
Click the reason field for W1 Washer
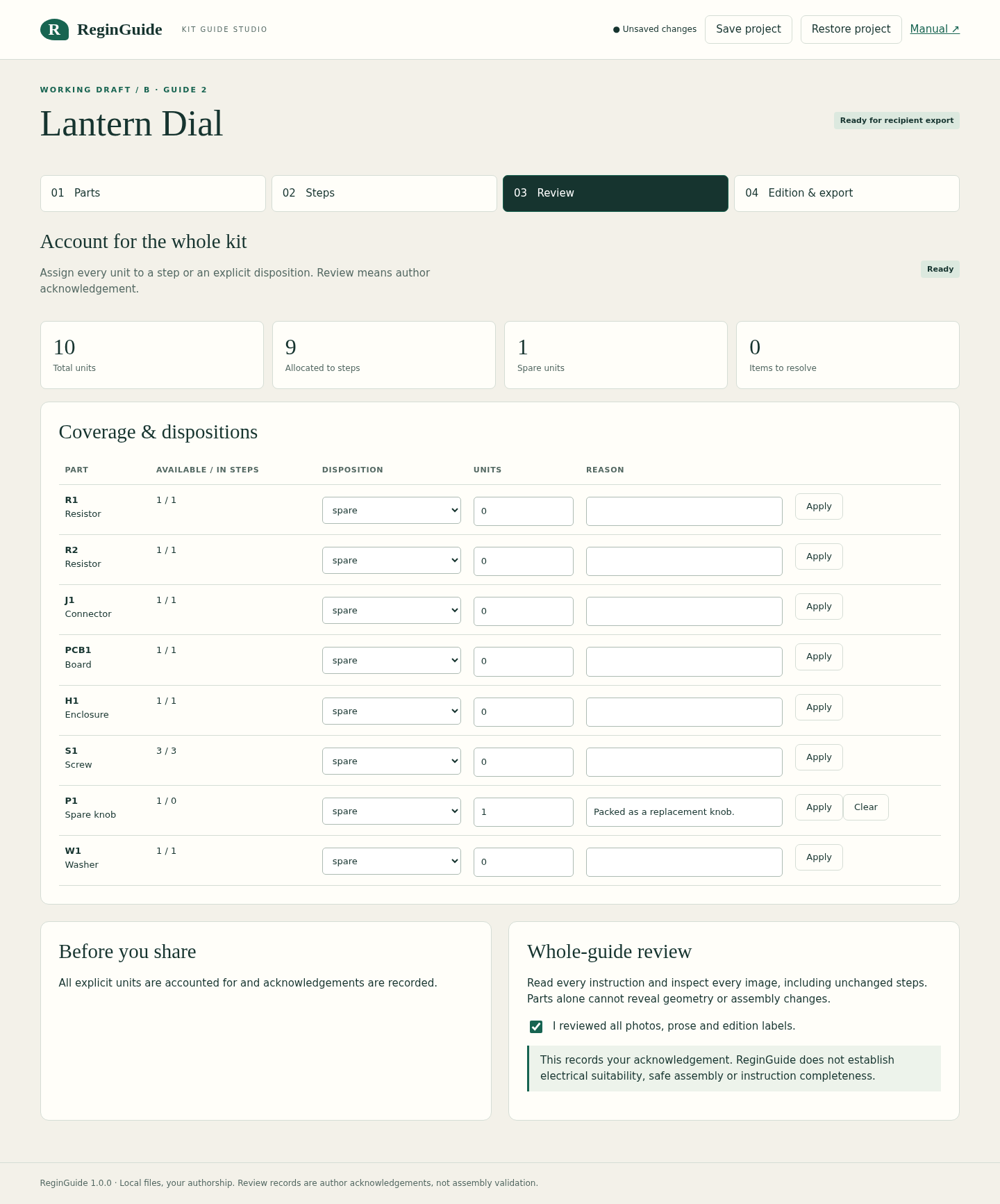pyautogui.click(x=684, y=862)
